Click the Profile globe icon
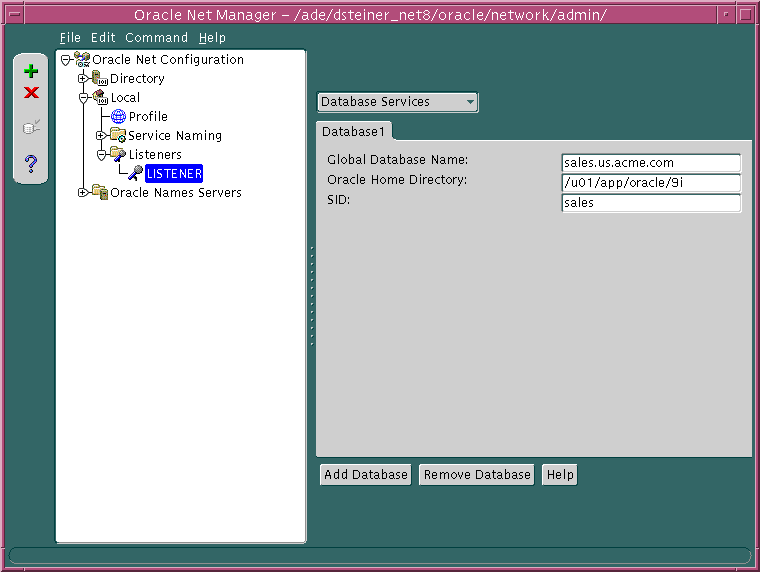 point(118,116)
